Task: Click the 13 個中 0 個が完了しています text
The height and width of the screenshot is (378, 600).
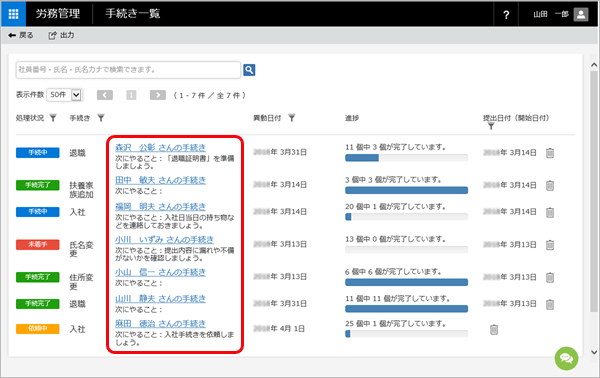Action: pos(395,239)
